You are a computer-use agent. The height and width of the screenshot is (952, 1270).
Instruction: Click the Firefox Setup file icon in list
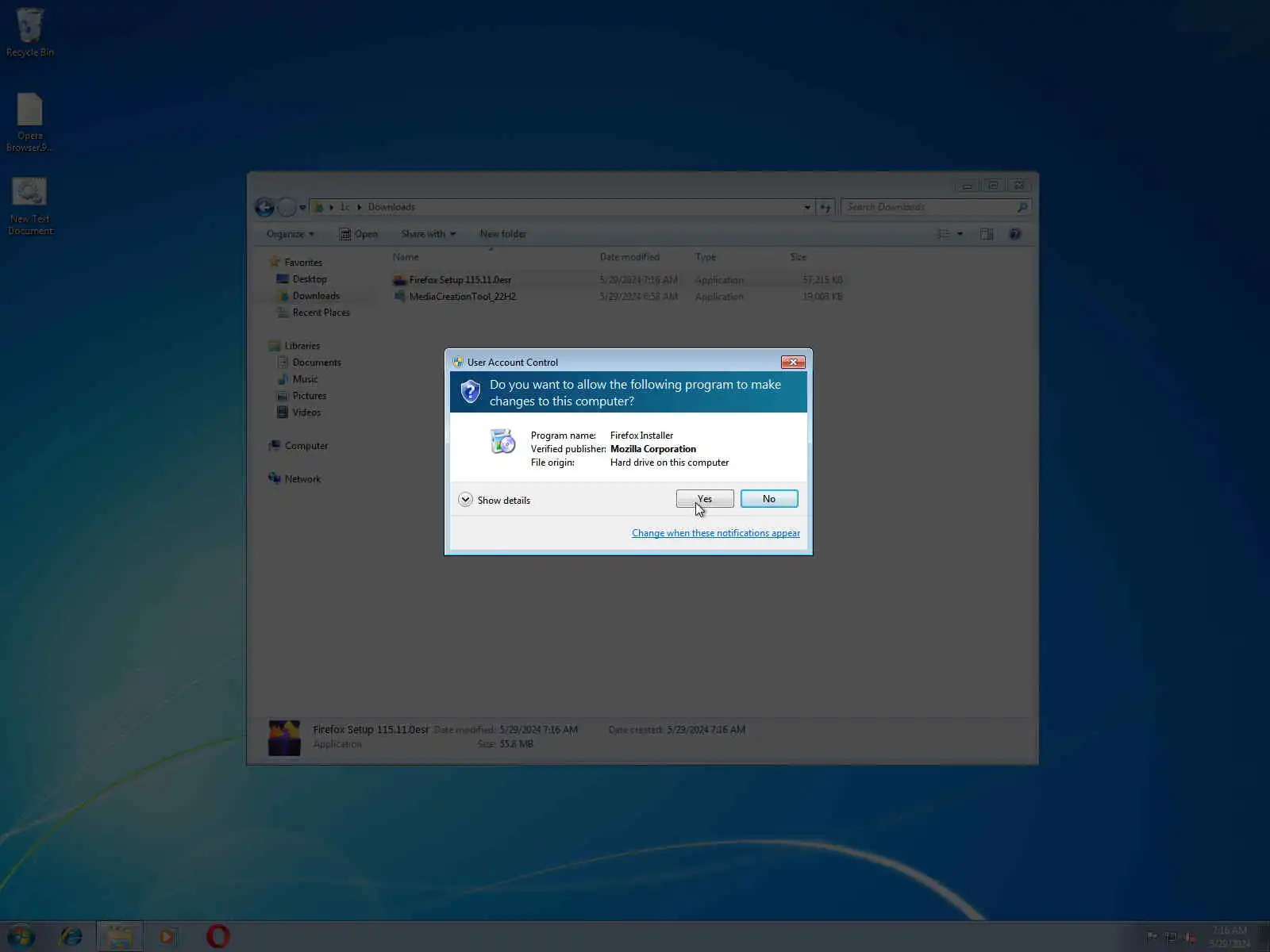click(x=400, y=280)
